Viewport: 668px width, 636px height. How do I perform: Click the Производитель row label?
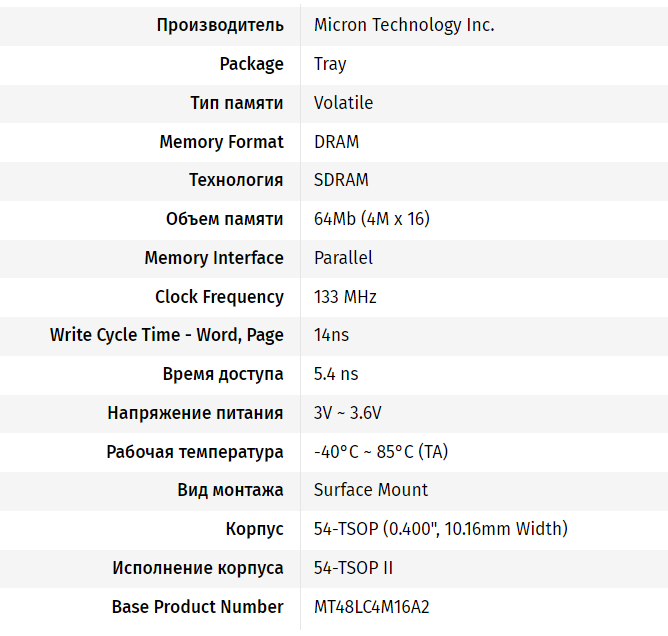click(220, 25)
